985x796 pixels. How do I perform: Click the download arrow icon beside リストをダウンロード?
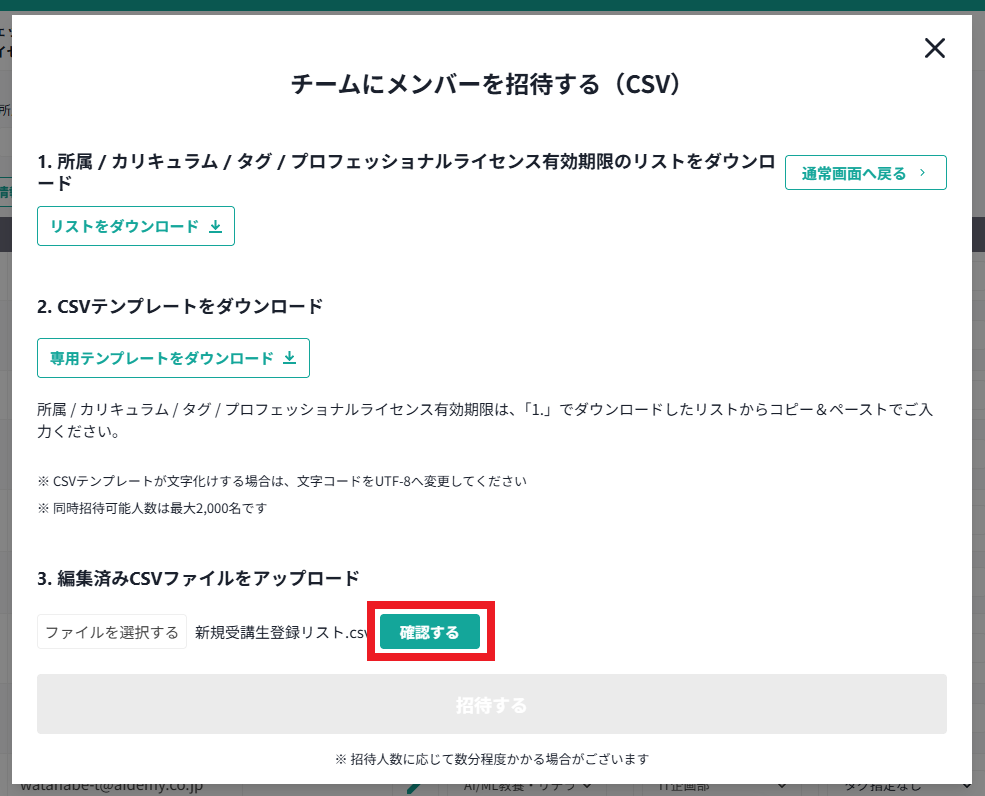[x=215, y=227]
